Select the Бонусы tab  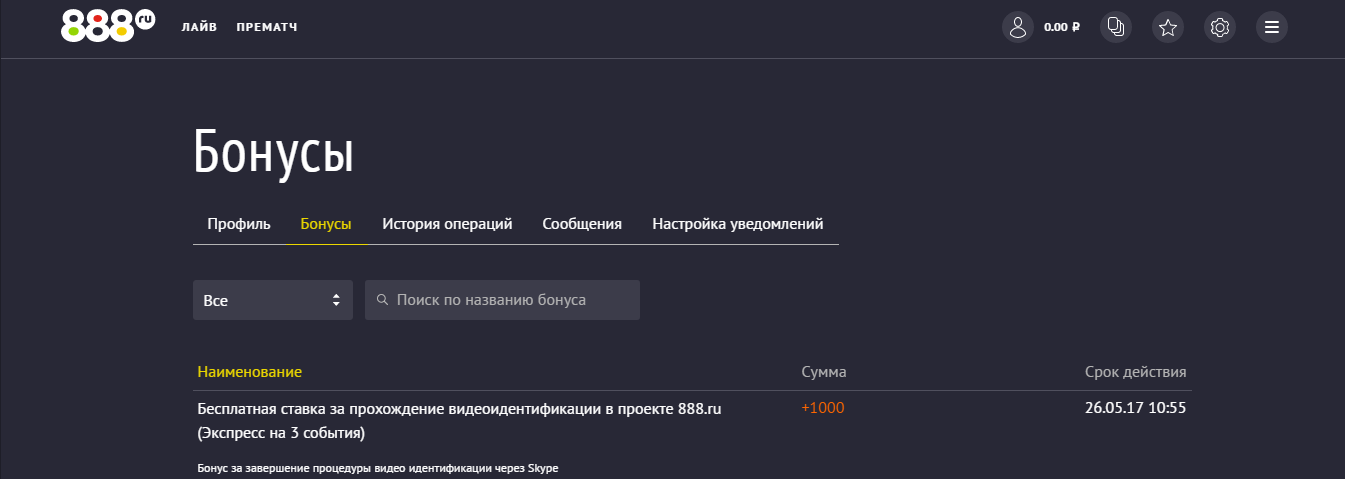pos(326,224)
